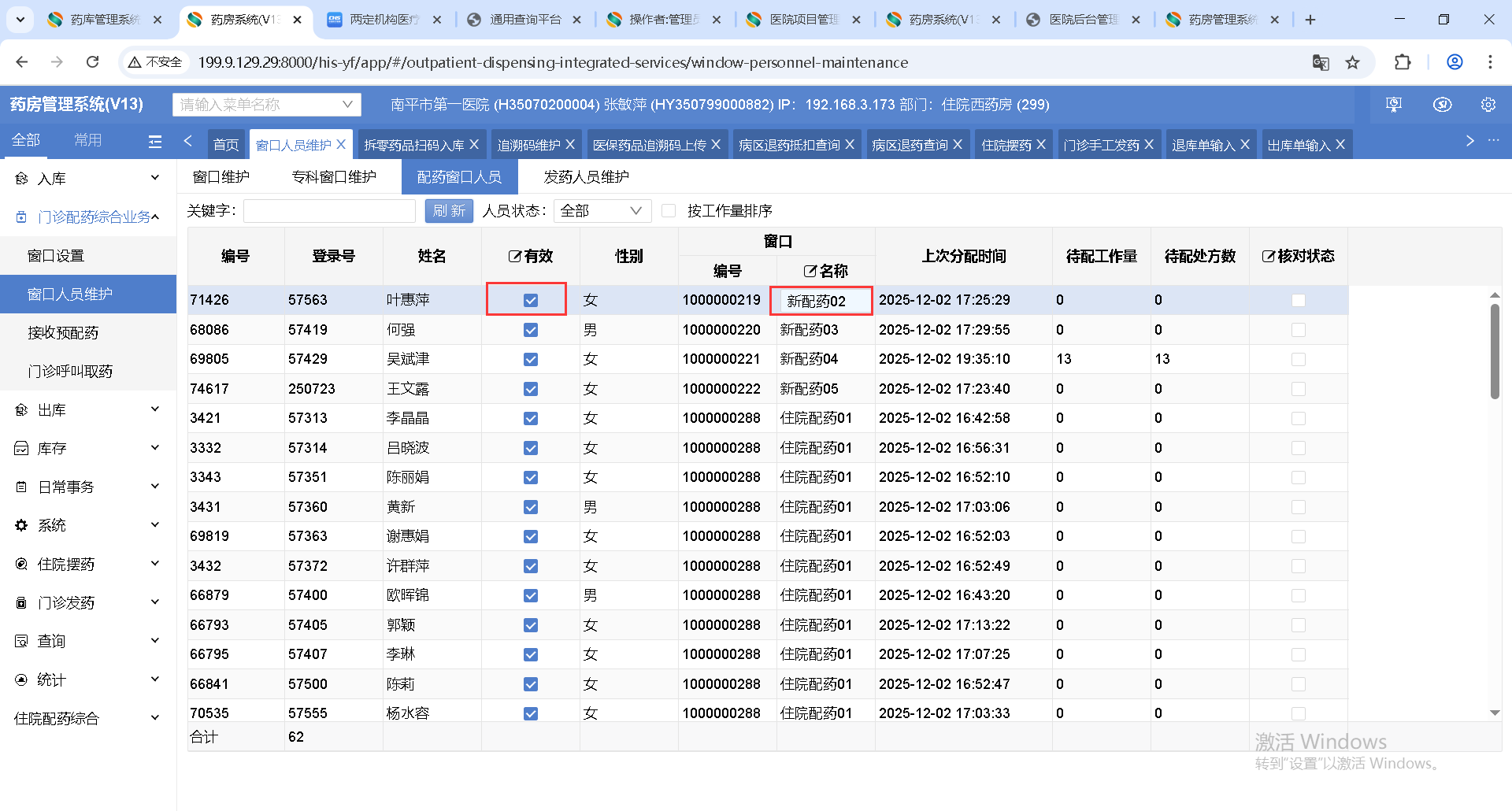Click the presentation screen icon in header

click(1394, 105)
